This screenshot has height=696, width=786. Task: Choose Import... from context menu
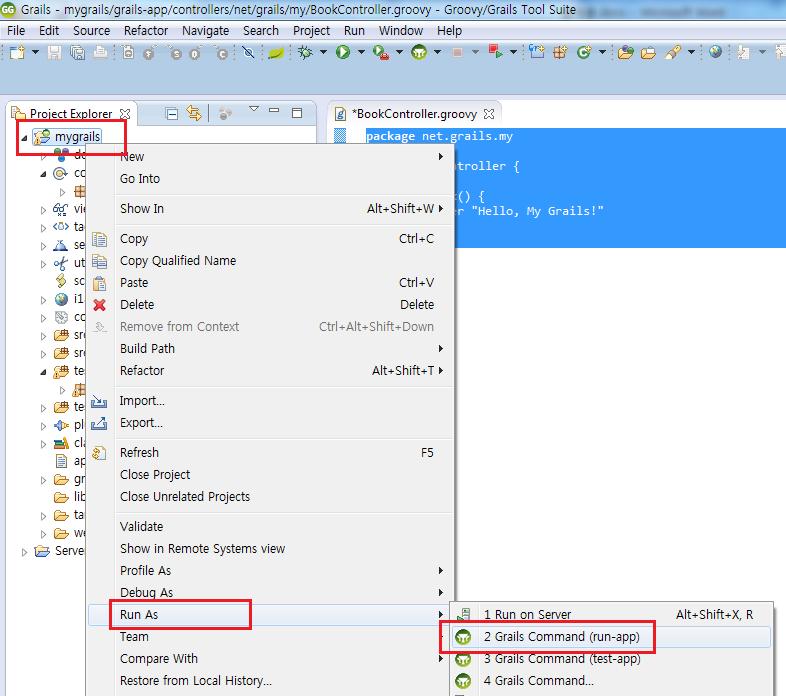271,401
